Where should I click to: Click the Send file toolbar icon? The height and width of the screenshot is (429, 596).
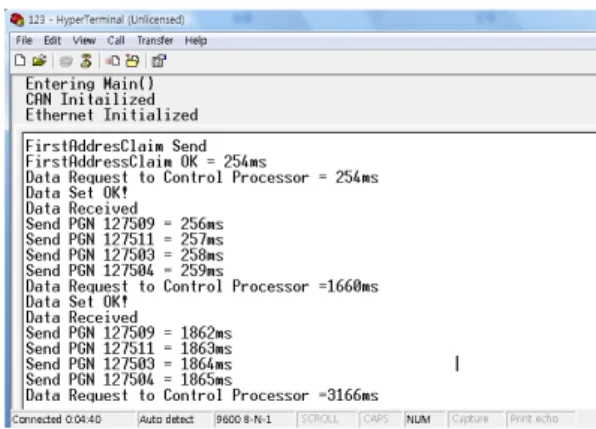pyautogui.click(x=113, y=61)
